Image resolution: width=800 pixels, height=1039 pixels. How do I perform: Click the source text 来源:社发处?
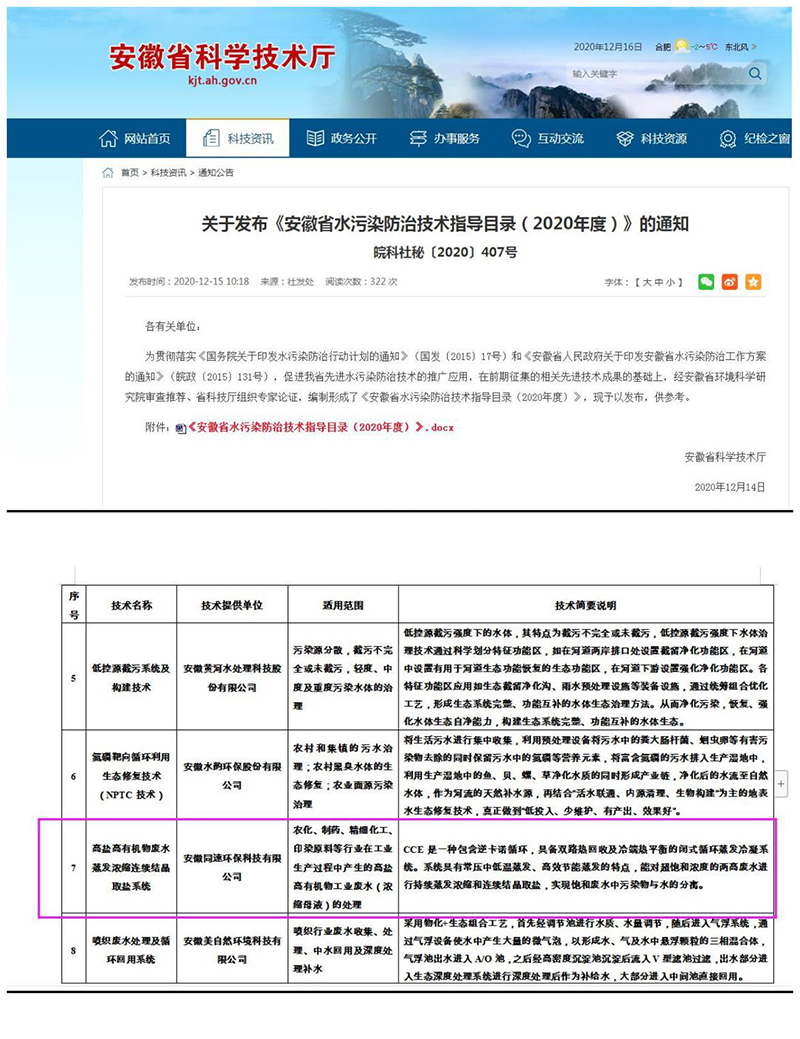pos(287,282)
